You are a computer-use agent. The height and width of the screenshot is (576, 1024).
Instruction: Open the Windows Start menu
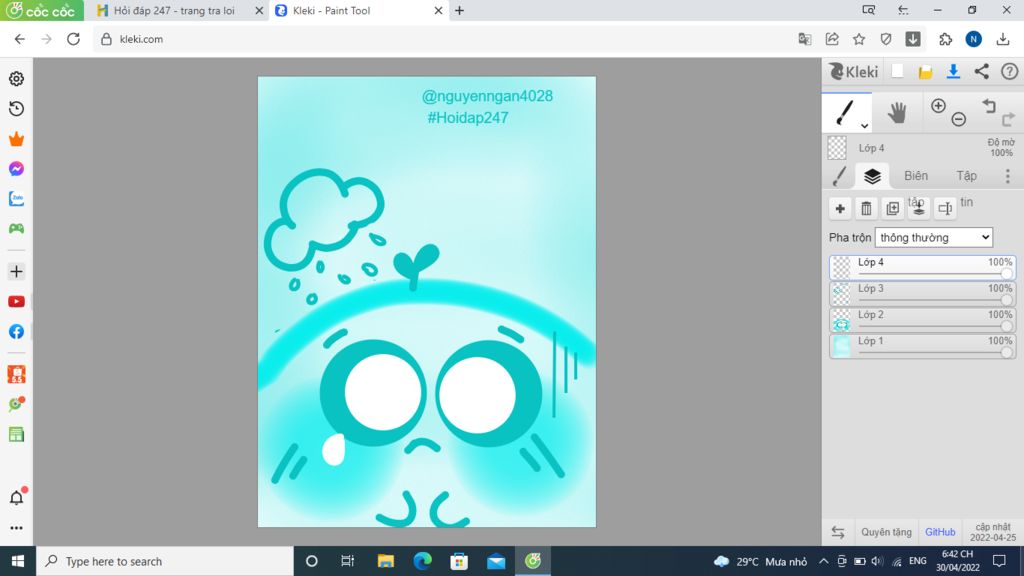[18, 561]
